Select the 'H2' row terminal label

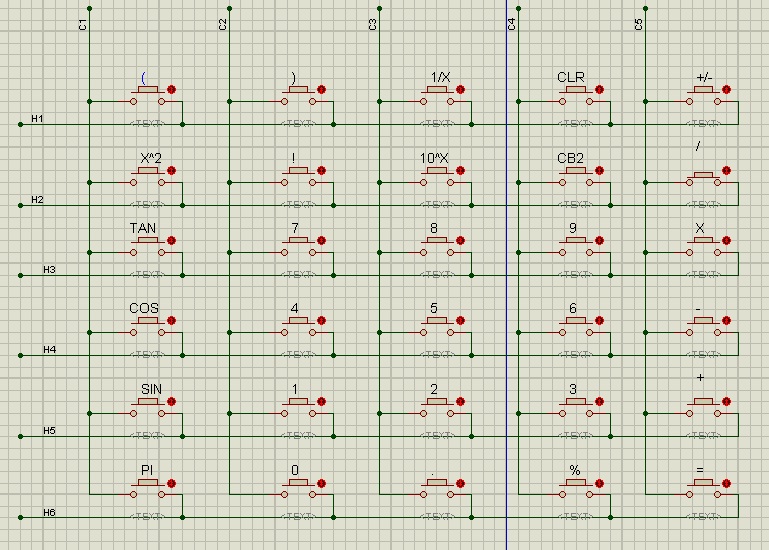[37, 200]
